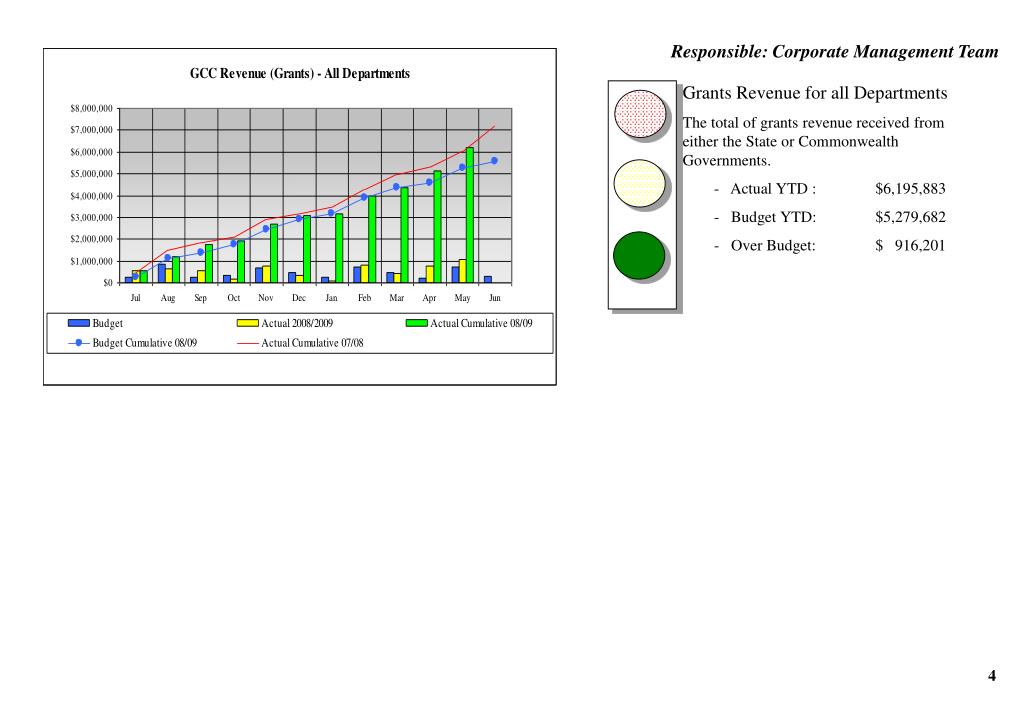Click the May green cumulative bar
Viewport: 1023px width, 708px height.
pos(470,215)
